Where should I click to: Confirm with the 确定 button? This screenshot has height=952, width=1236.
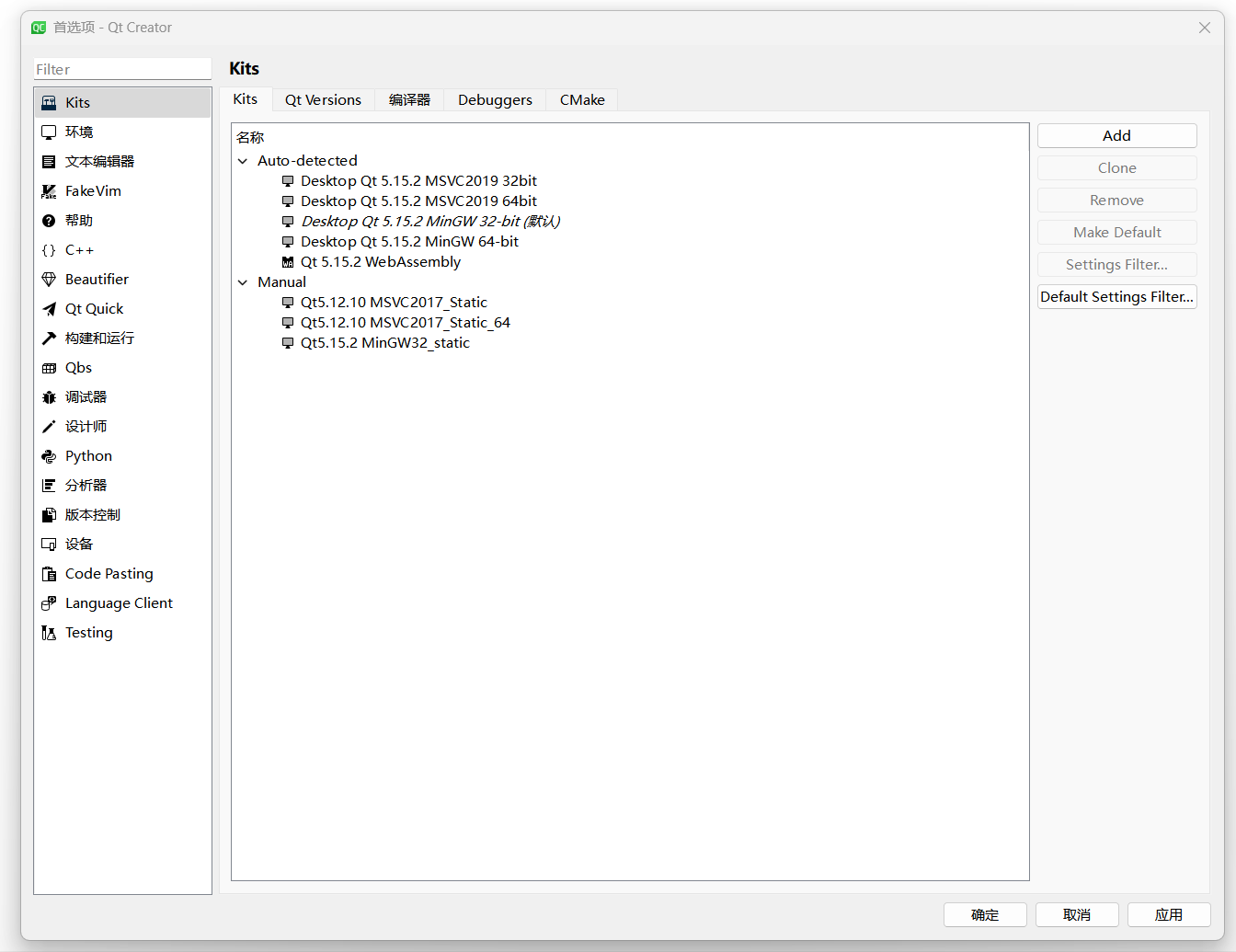coord(985,914)
